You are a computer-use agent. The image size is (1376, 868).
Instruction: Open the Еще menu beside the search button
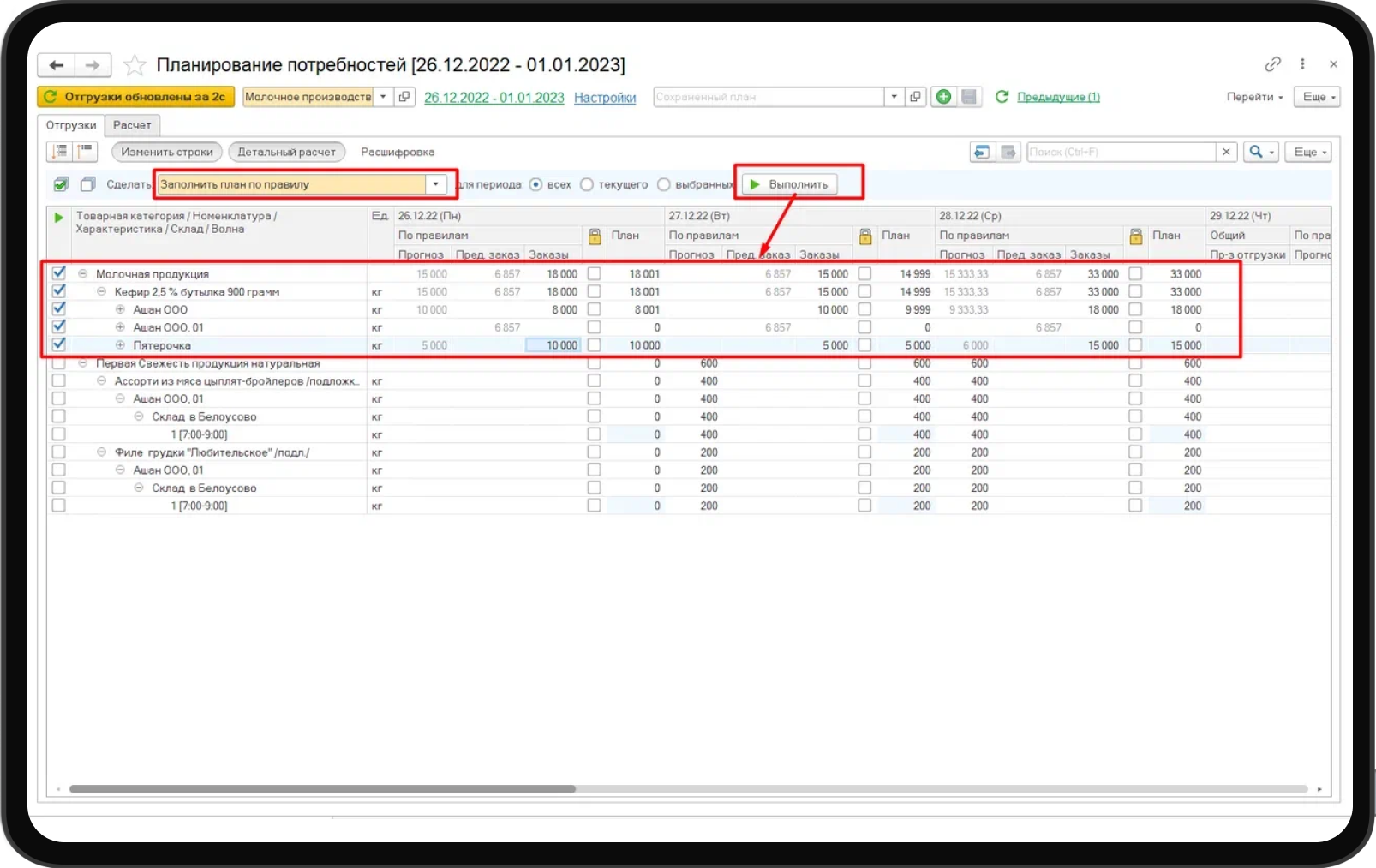(1309, 152)
